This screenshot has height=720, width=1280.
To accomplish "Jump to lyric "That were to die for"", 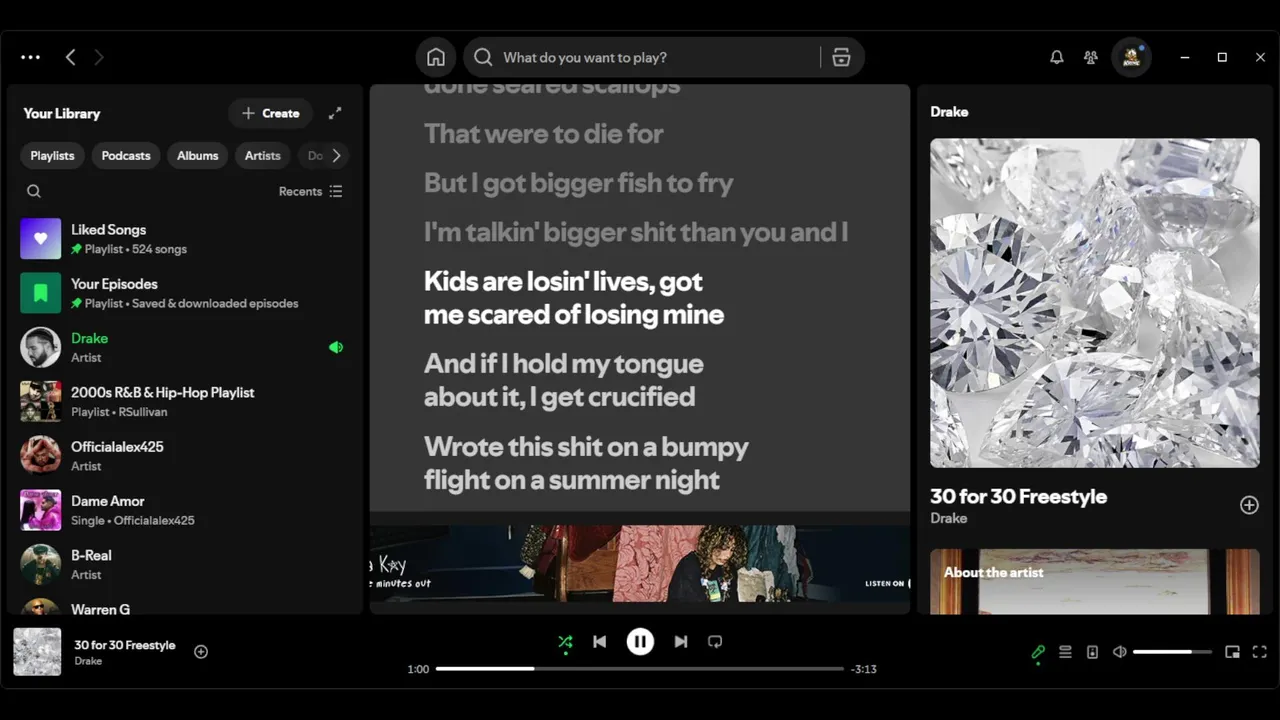I will [543, 133].
